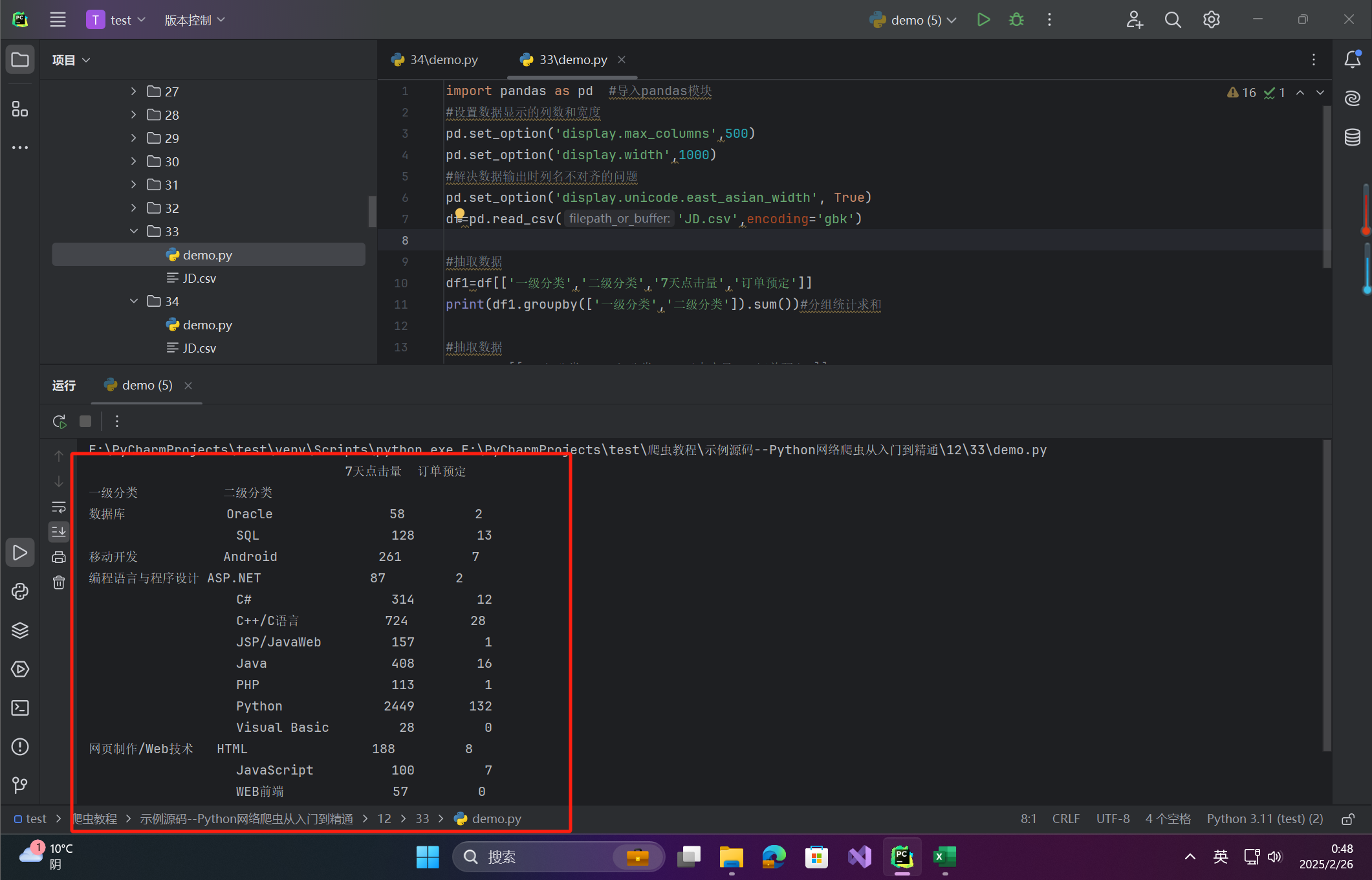The width and height of the screenshot is (1372, 880).
Task: Open the Terminal tool window
Action: [x=20, y=708]
